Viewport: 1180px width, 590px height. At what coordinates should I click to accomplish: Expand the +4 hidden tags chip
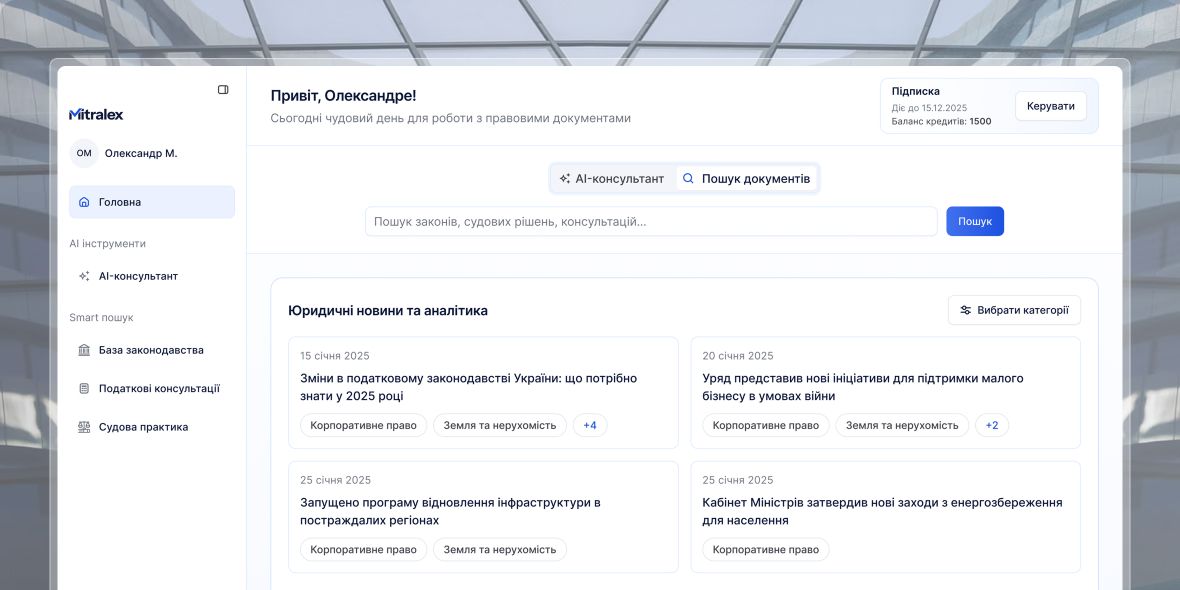click(589, 424)
